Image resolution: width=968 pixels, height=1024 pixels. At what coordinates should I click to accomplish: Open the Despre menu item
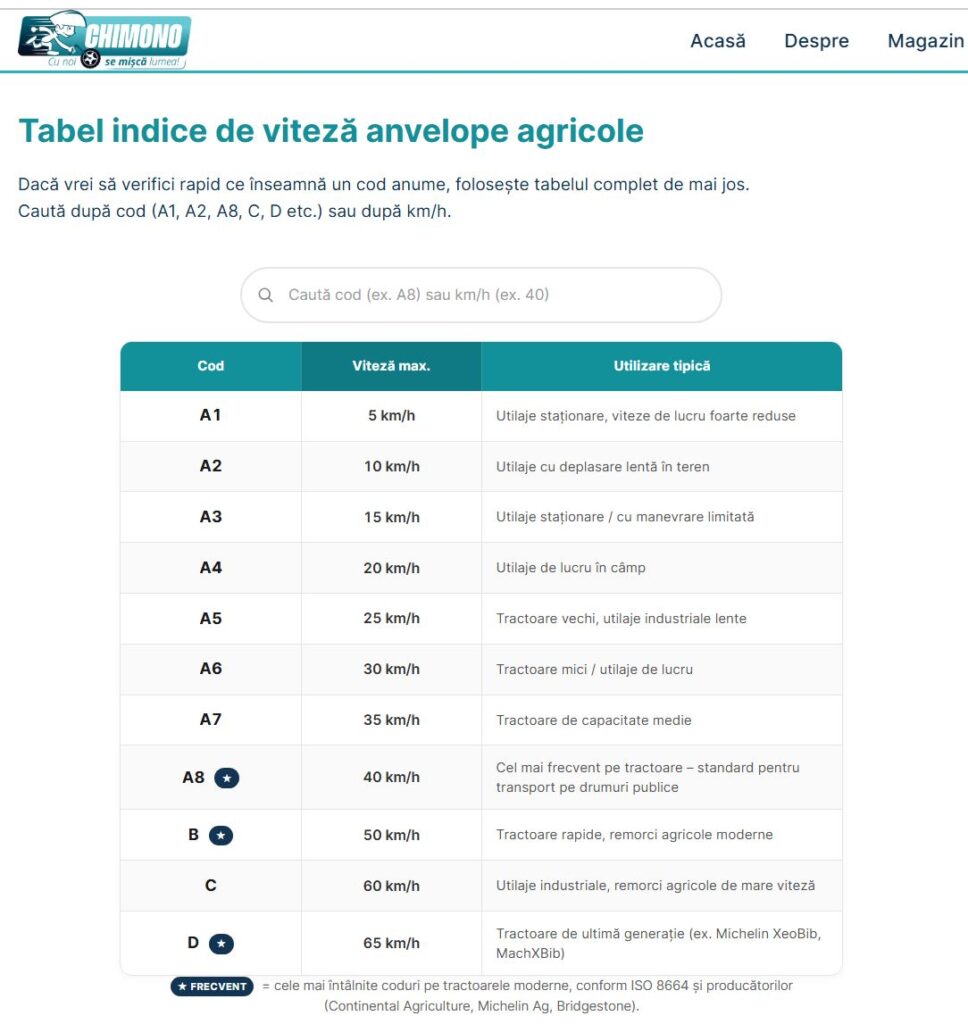tap(816, 40)
